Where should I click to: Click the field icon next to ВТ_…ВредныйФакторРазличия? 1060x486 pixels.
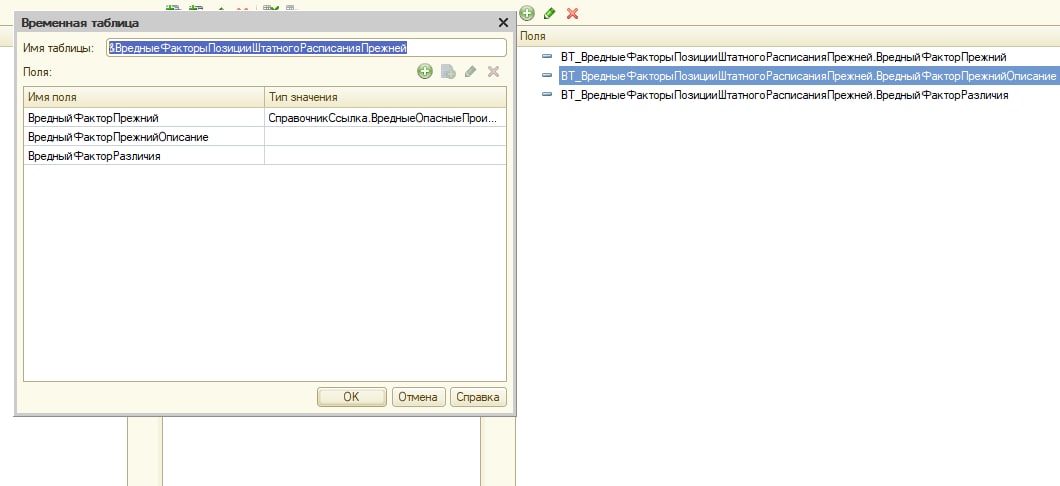[x=547, y=95]
